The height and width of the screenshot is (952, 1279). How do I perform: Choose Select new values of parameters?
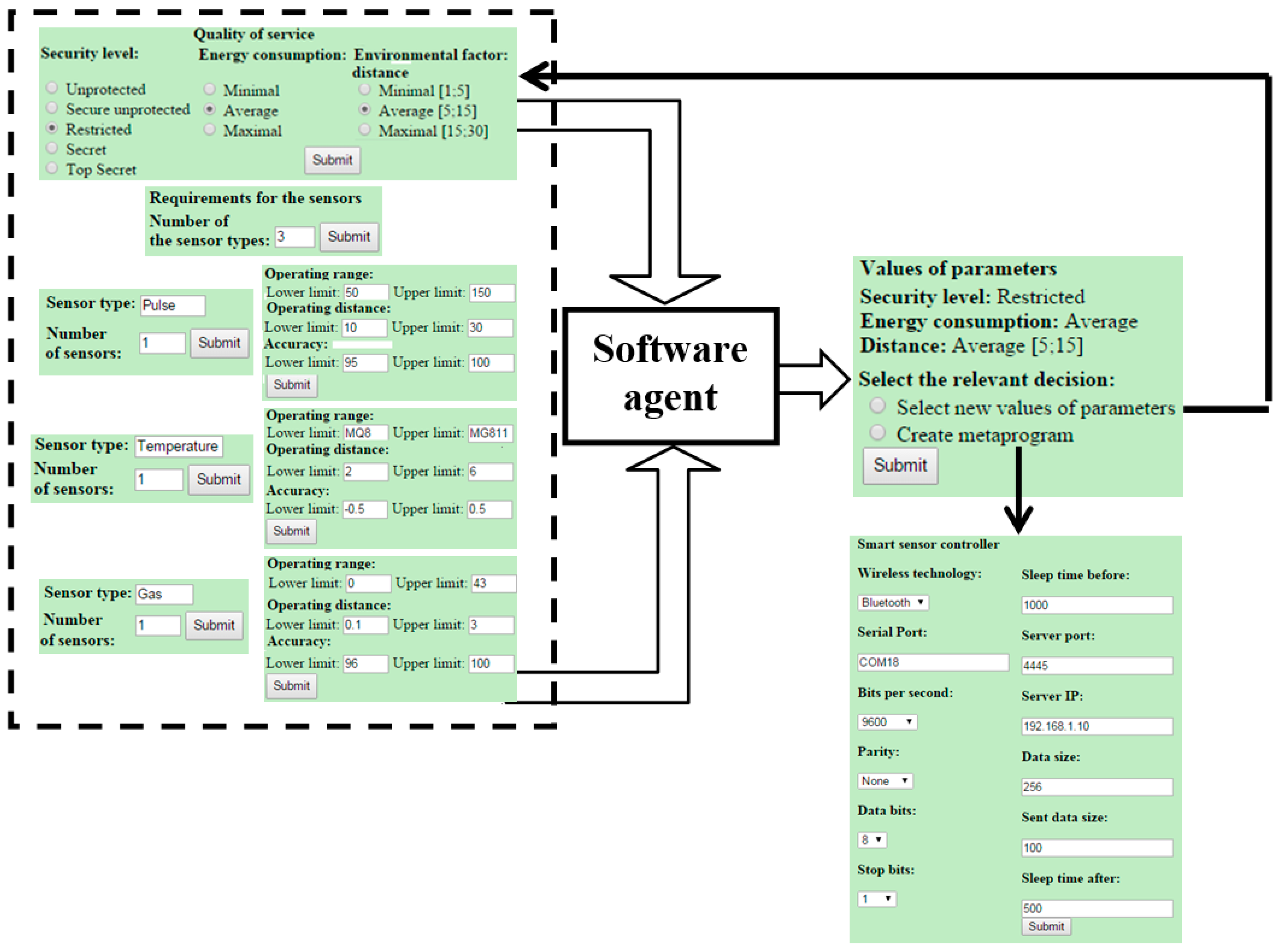coord(878,406)
